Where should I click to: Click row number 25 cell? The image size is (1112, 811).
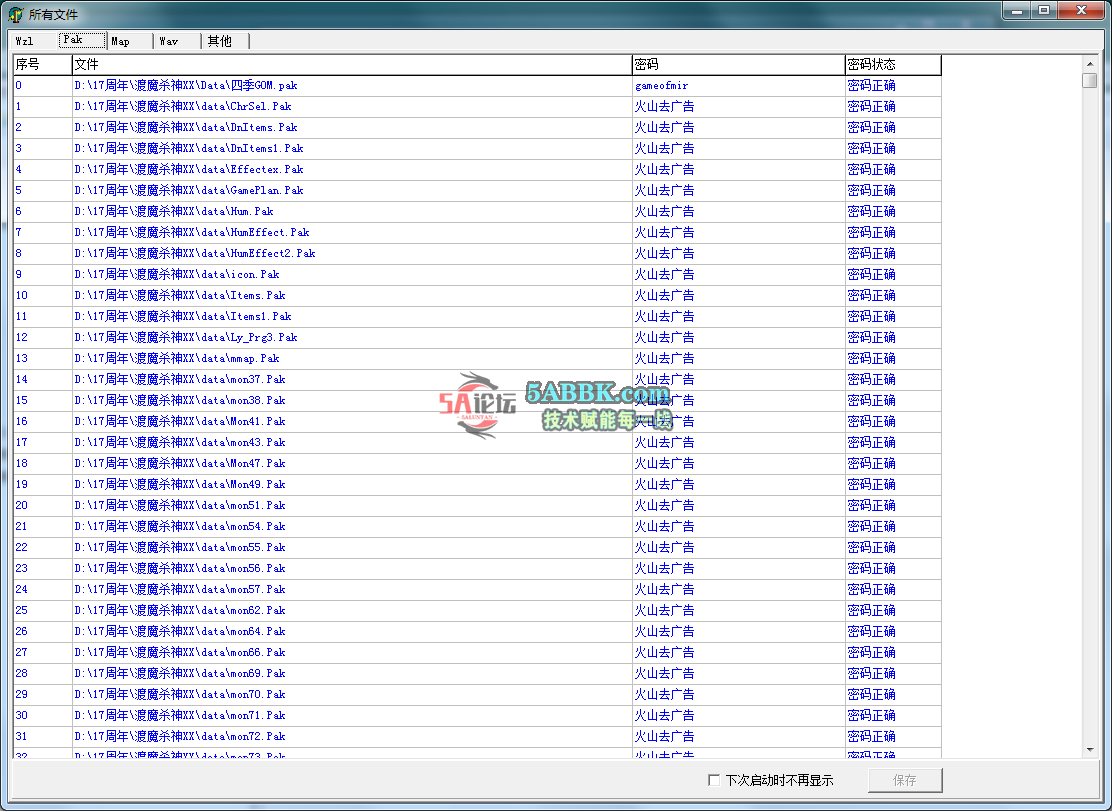pos(43,610)
